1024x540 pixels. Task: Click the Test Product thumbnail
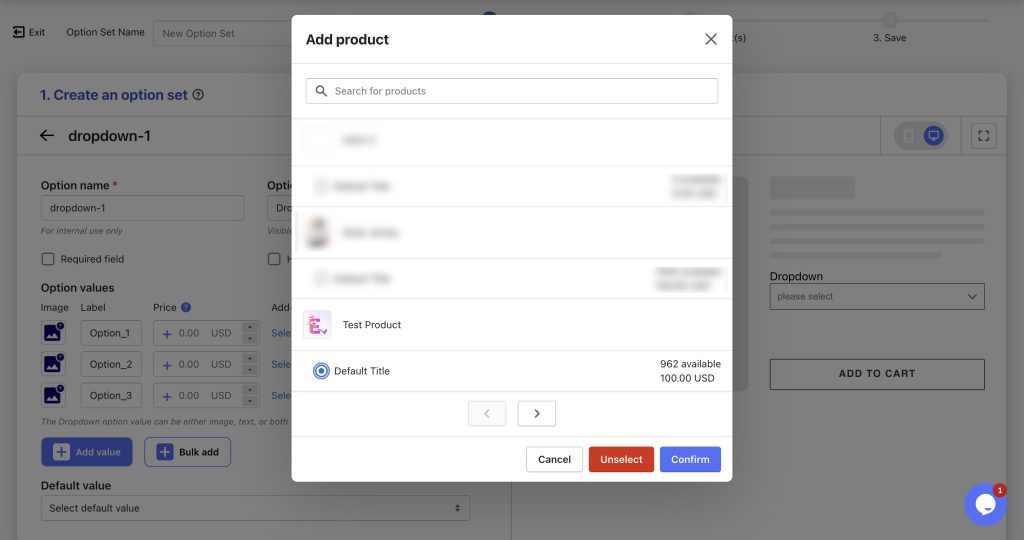[317, 325]
